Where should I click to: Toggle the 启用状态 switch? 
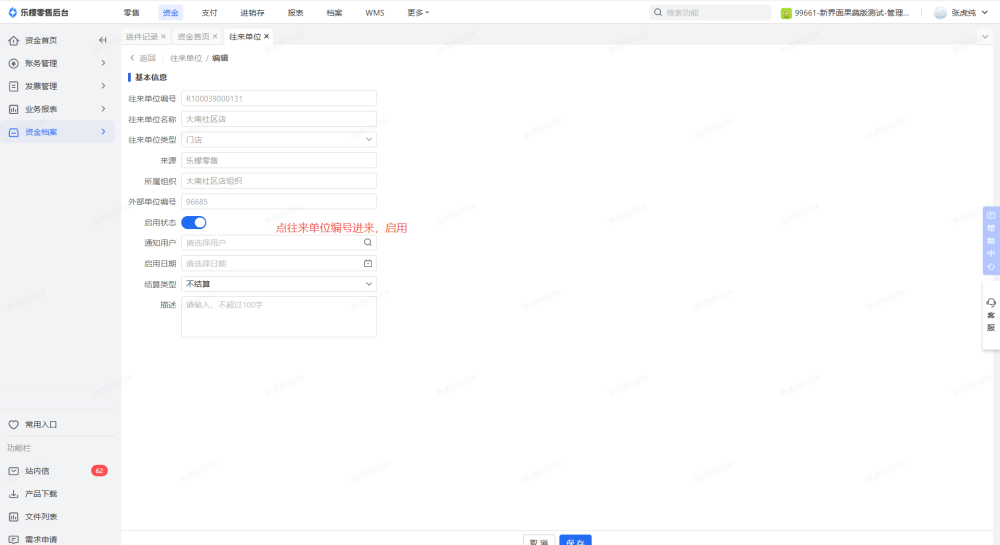coord(194,222)
